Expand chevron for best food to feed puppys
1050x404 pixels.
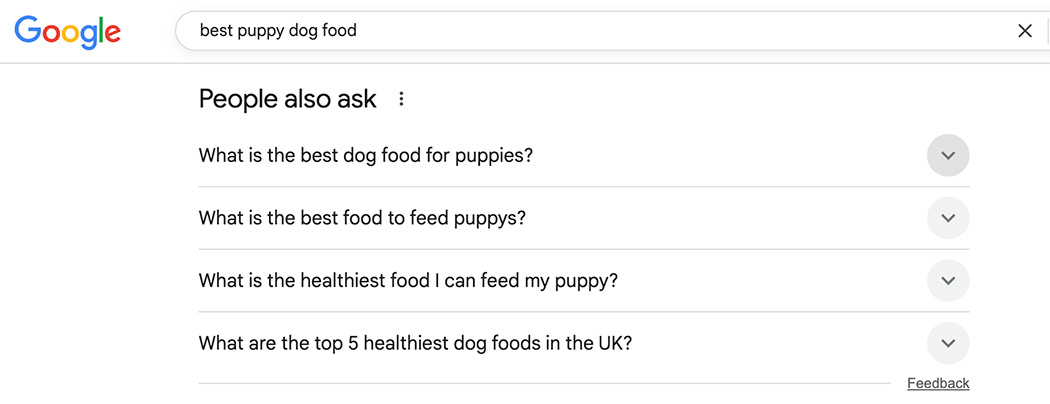(948, 218)
